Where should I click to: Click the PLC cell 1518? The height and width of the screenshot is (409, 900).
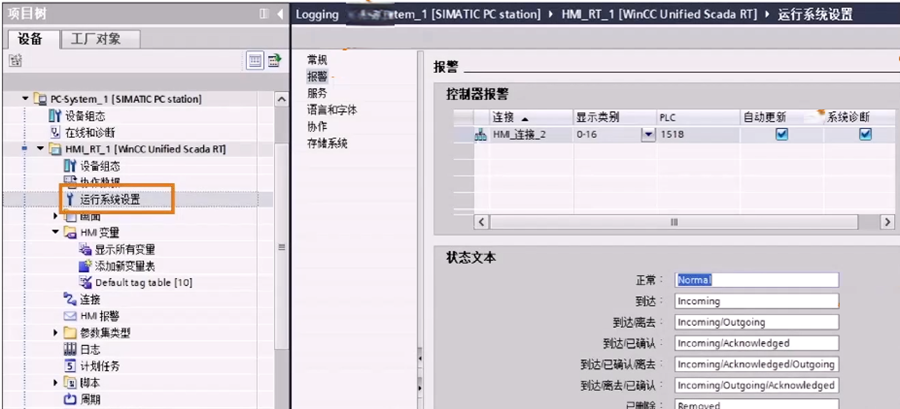point(698,135)
